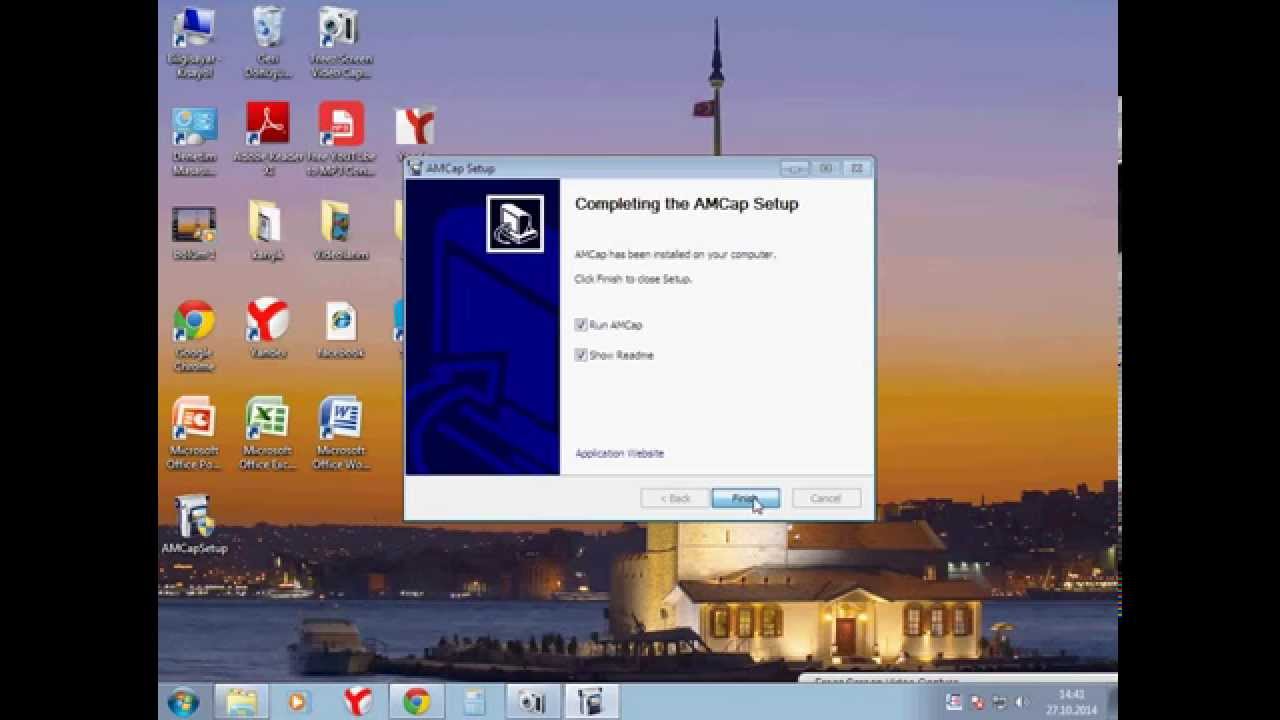The width and height of the screenshot is (1280, 720).
Task: Open Windows Explorer from taskbar
Action: click(242, 702)
